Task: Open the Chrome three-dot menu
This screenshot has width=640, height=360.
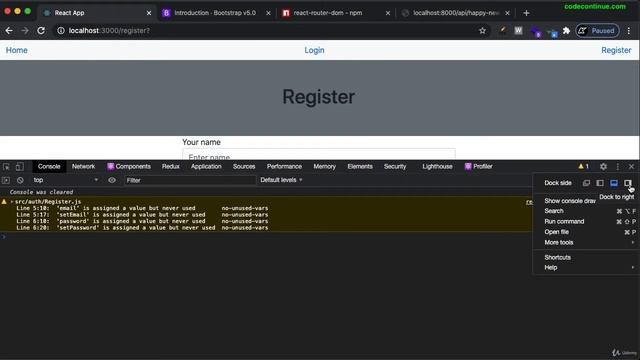Action: click(629, 31)
